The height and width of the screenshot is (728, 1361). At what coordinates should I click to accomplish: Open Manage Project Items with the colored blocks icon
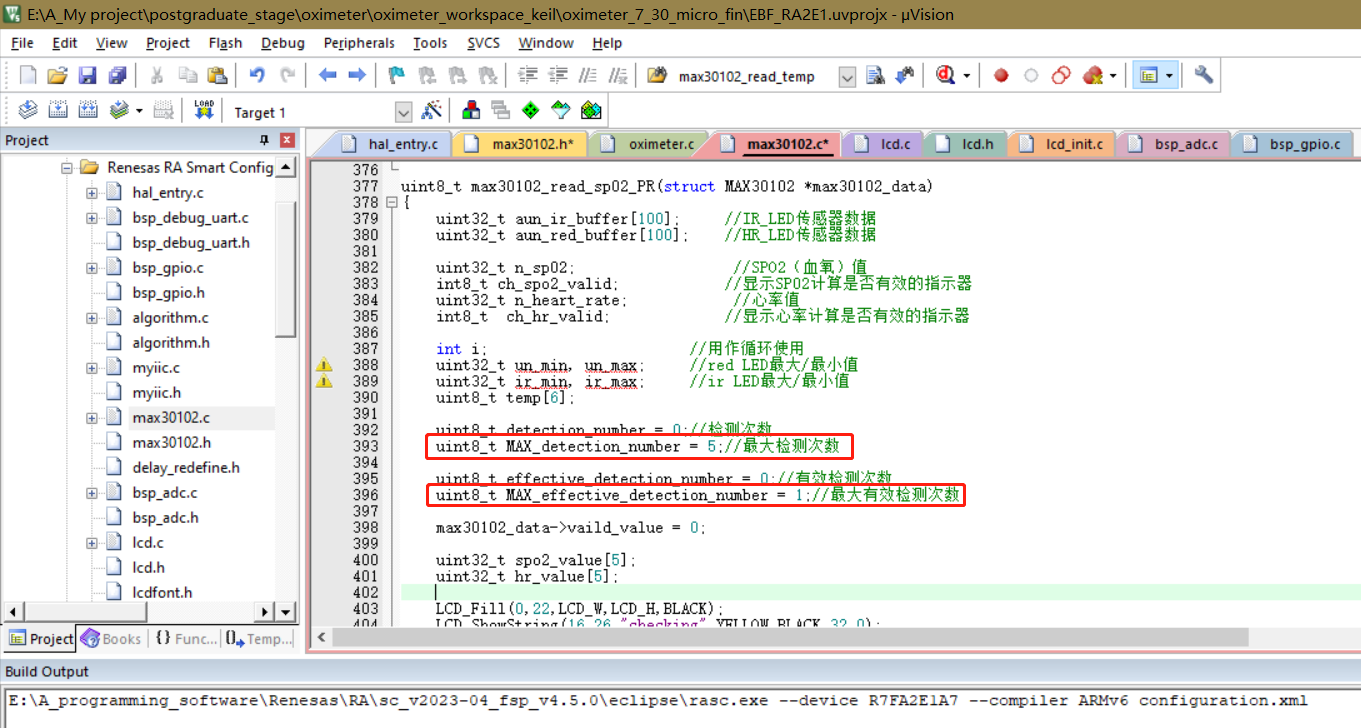[471, 111]
